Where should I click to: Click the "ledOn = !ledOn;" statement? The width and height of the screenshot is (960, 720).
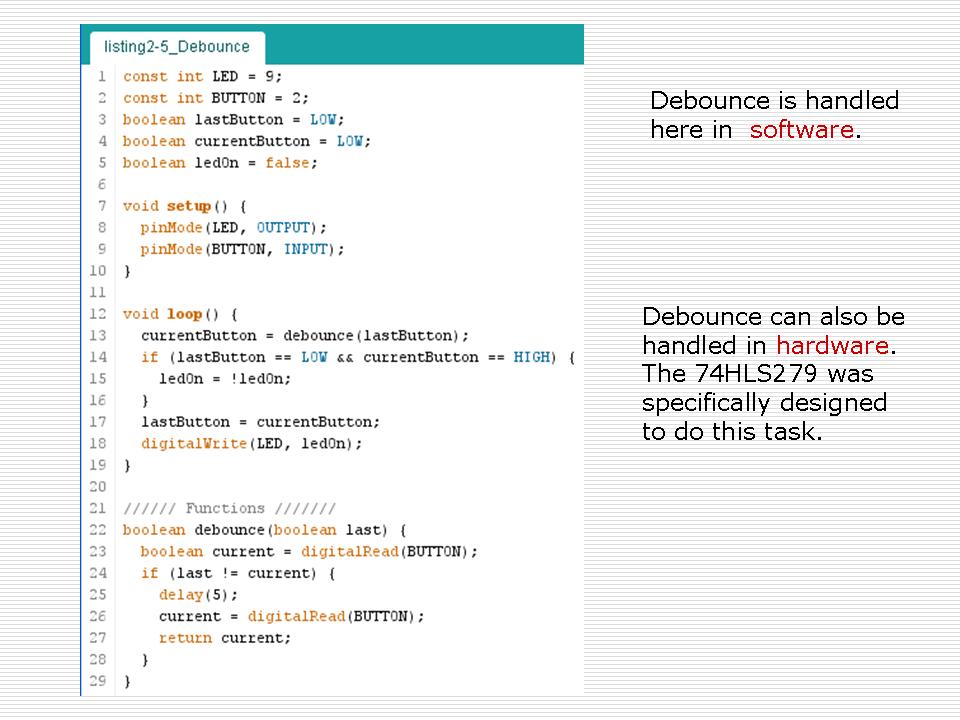pos(225,379)
